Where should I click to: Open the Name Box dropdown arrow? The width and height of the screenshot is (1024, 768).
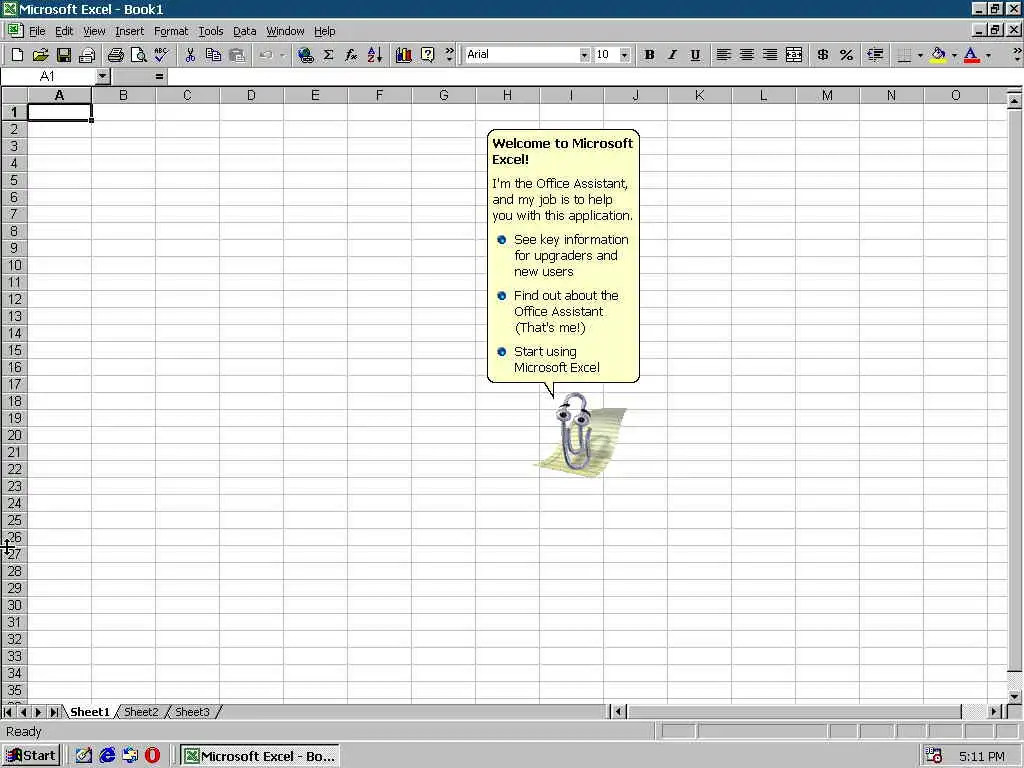pyautogui.click(x=103, y=76)
